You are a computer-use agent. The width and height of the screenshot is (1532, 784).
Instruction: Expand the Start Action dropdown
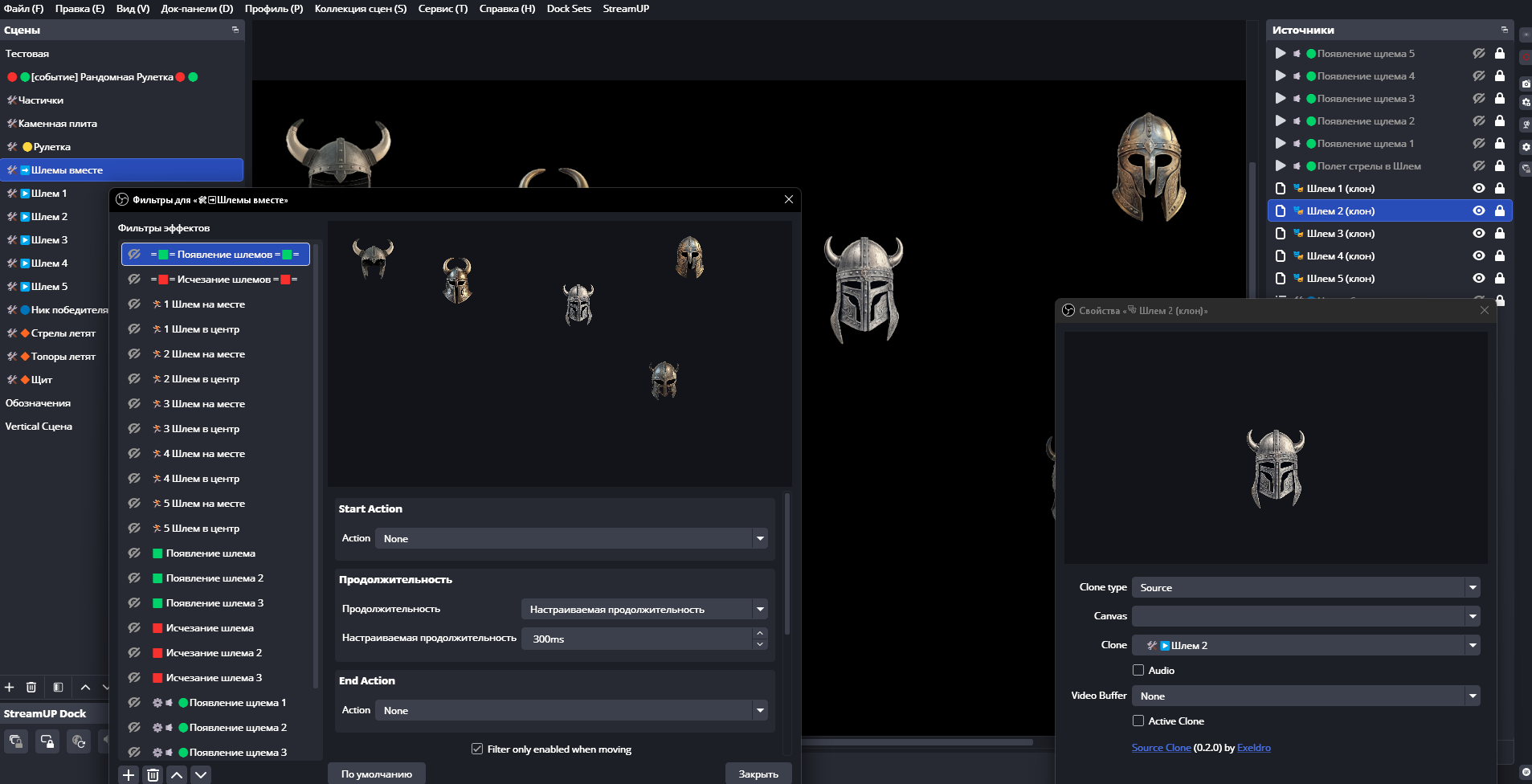point(570,538)
